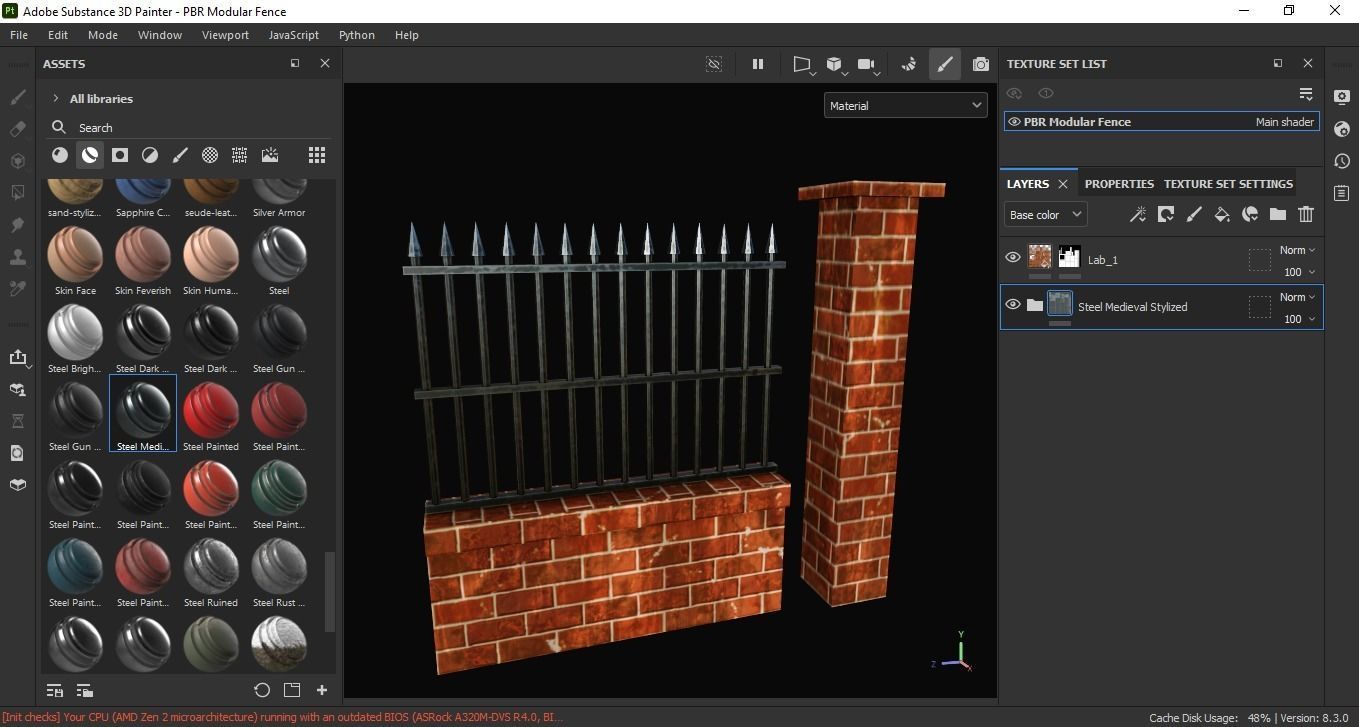
Task: Delete layer with the trash icon
Action: [1306, 214]
